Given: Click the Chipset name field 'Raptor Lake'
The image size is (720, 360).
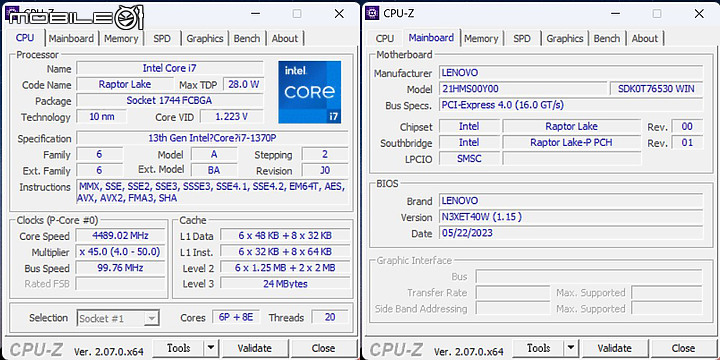Looking at the screenshot, I should pyautogui.click(x=572, y=126).
